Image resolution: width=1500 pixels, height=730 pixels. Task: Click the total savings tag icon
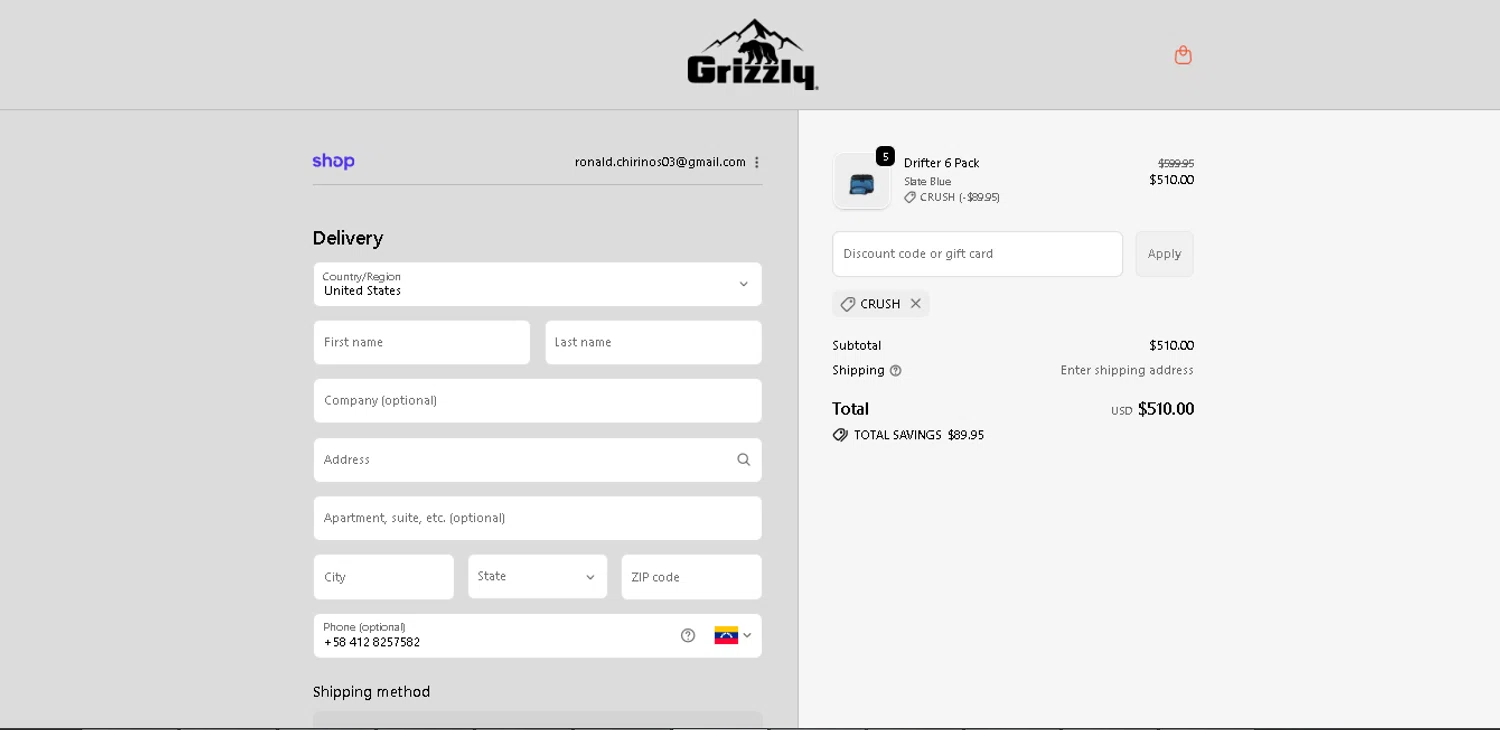pyautogui.click(x=840, y=435)
